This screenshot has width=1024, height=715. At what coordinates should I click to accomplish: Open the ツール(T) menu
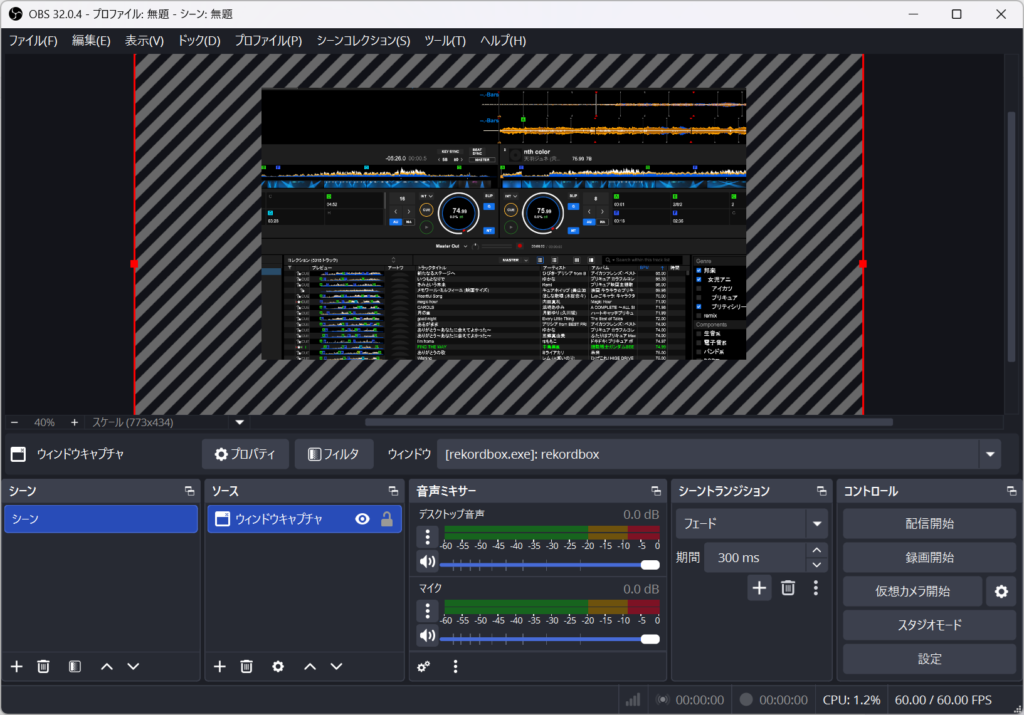point(445,41)
